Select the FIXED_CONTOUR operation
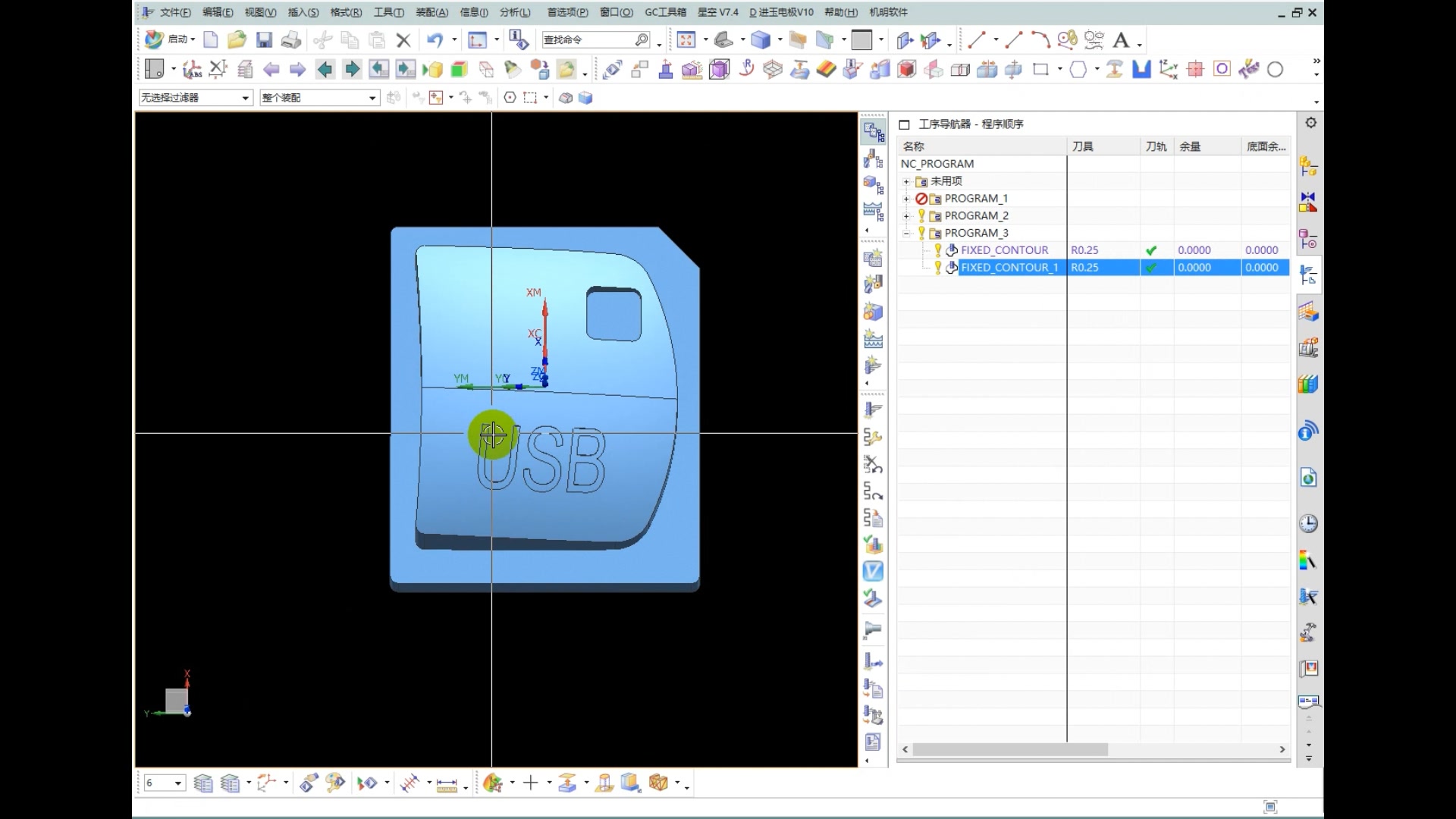The height and width of the screenshot is (819, 1456). tap(1004, 250)
